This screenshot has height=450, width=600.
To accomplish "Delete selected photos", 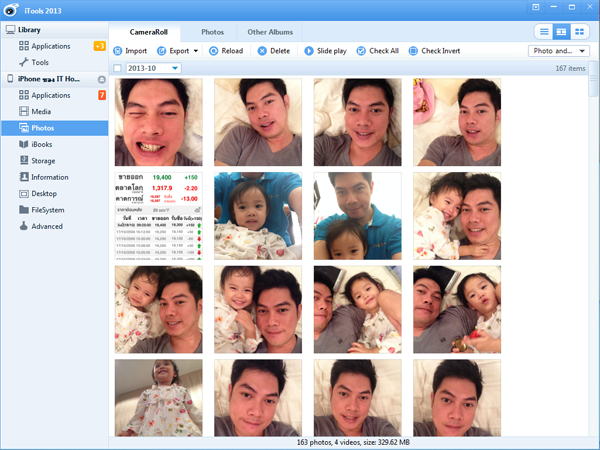I will point(273,50).
